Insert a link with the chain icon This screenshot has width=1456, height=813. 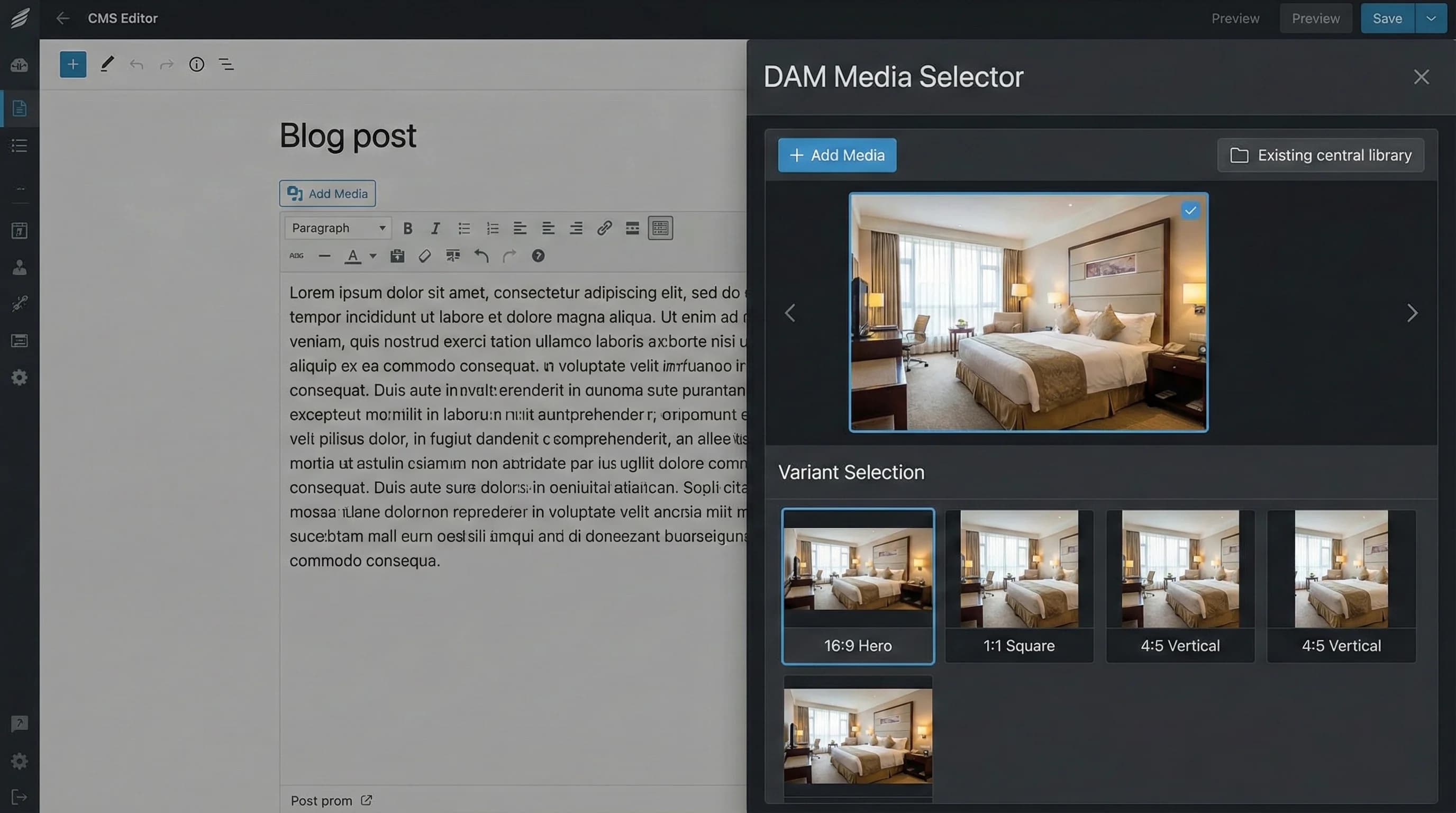coord(604,228)
